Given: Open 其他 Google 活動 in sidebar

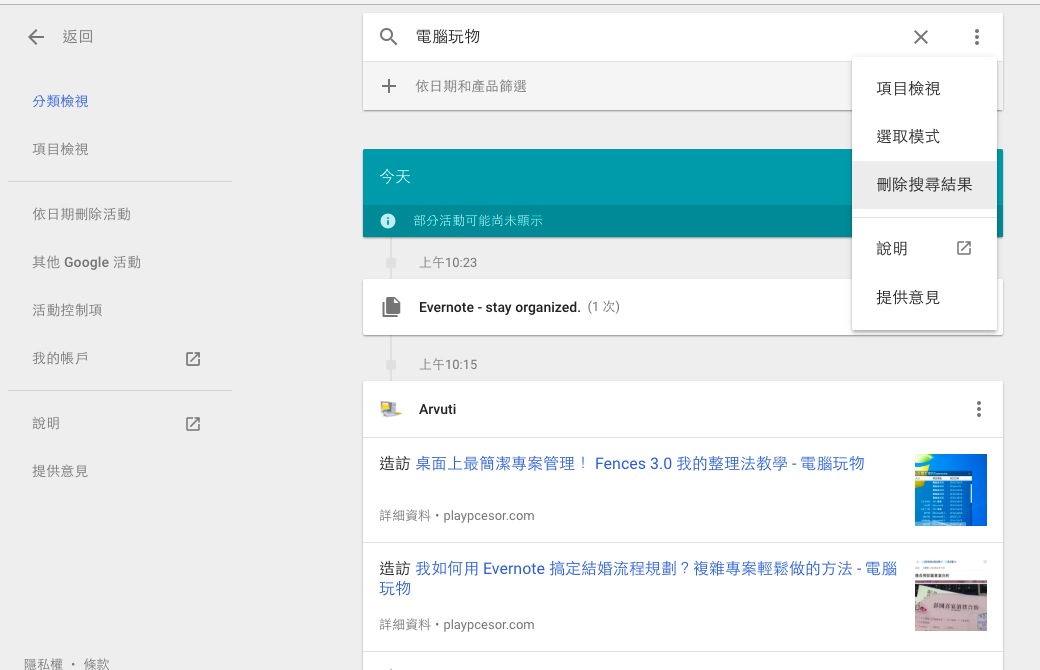Looking at the screenshot, I should click(x=87, y=262).
